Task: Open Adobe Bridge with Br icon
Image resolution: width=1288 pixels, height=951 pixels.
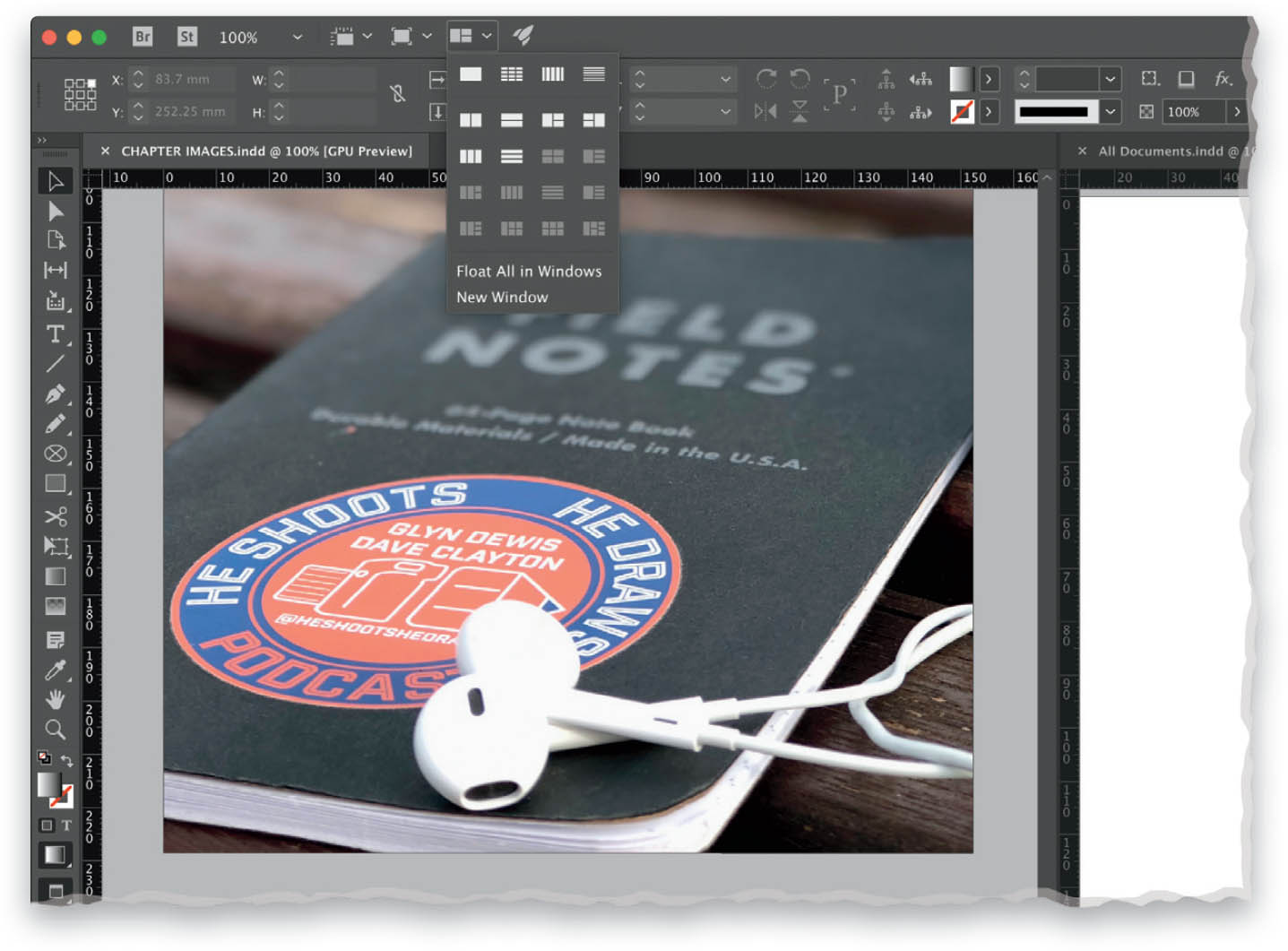Action: click(143, 36)
